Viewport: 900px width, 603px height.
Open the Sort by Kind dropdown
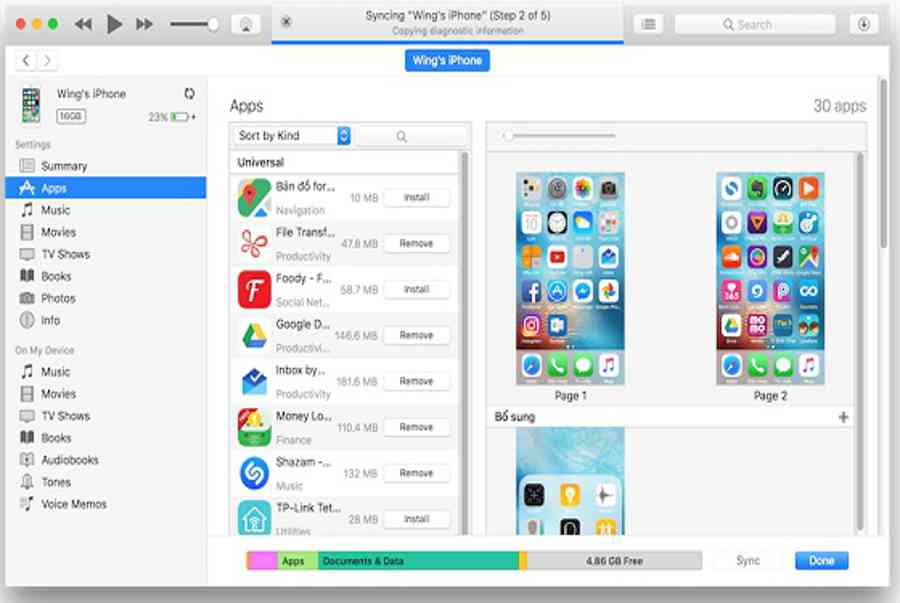[292, 136]
